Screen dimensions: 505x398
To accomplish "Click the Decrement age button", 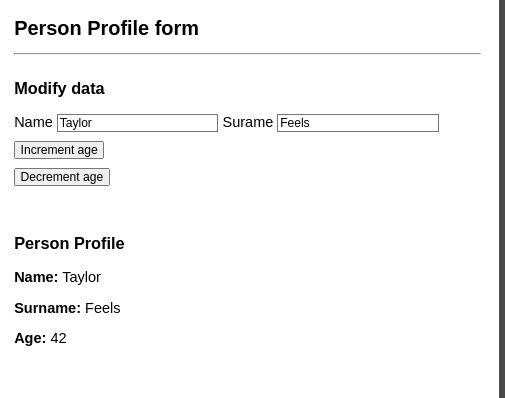I will coord(62,177).
